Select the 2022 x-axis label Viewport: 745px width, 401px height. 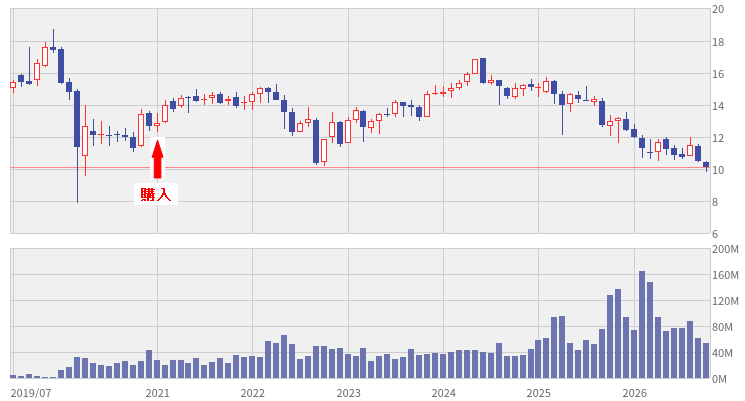(x=252, y=393)
